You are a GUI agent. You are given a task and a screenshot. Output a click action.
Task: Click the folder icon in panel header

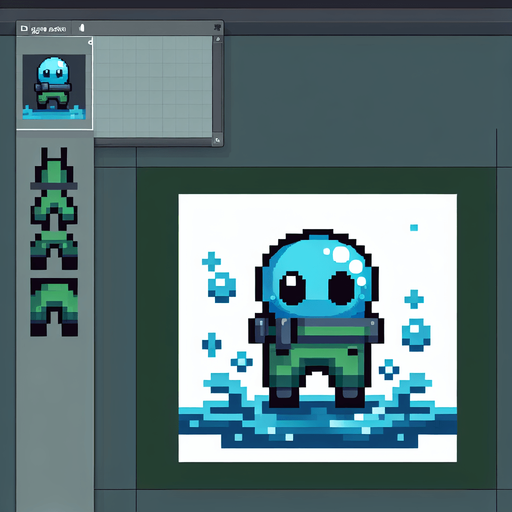(x=24, y=29)
